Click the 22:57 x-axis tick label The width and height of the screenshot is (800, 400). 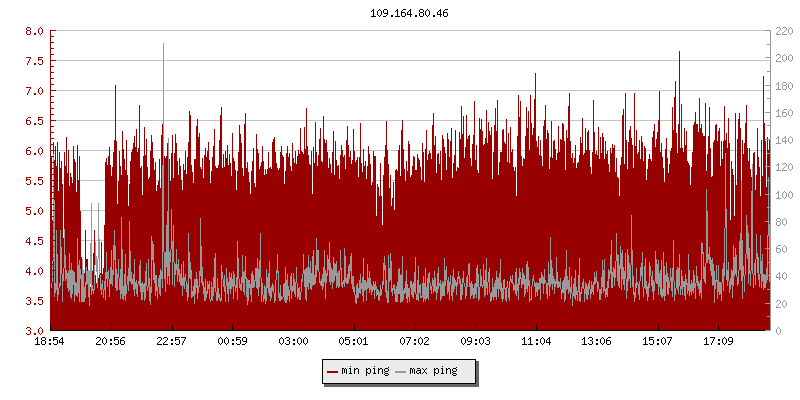(x=172, y=342)
